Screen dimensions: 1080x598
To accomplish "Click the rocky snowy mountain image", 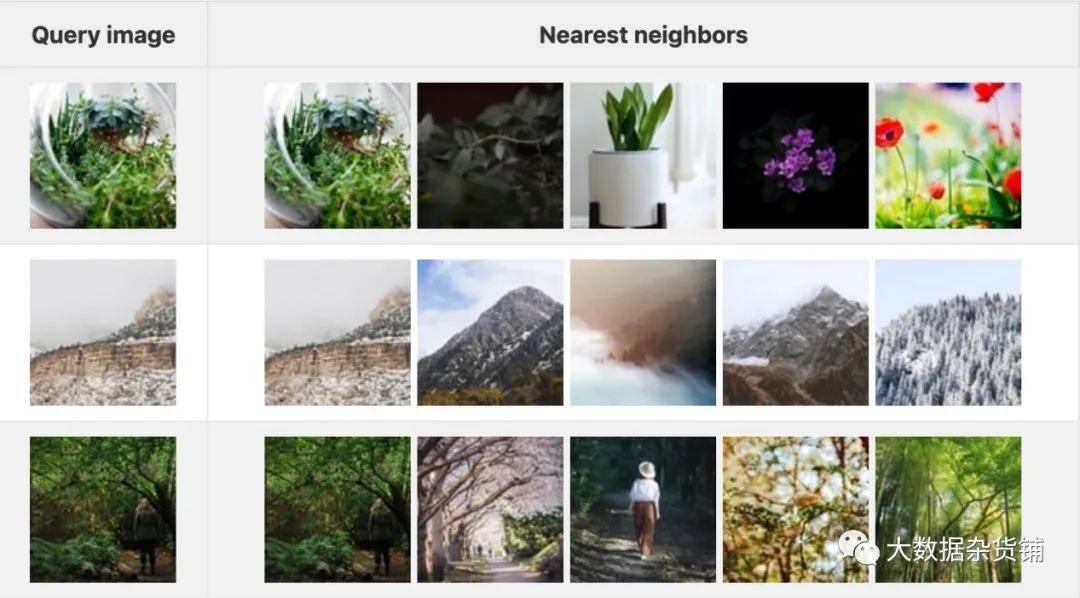I will (x=796, y=332).
